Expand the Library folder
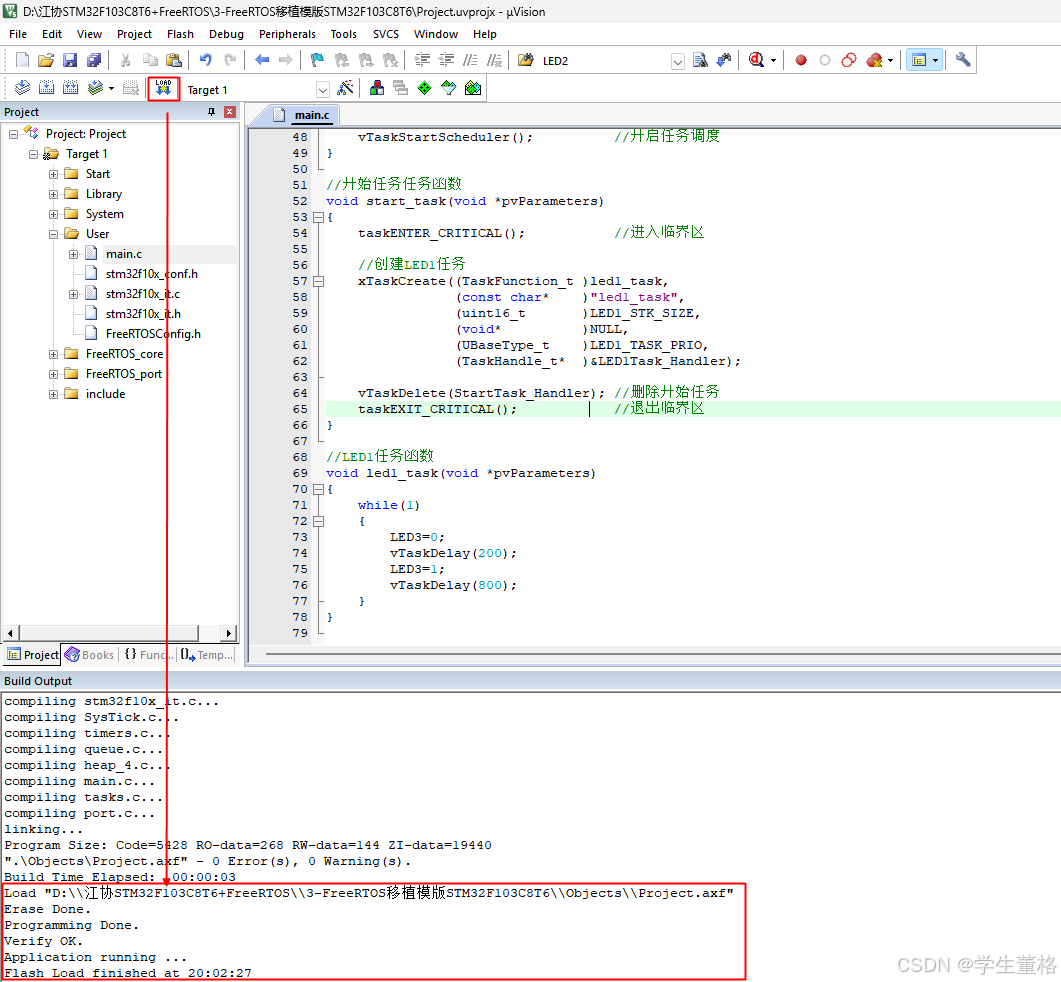 (53, 194)
